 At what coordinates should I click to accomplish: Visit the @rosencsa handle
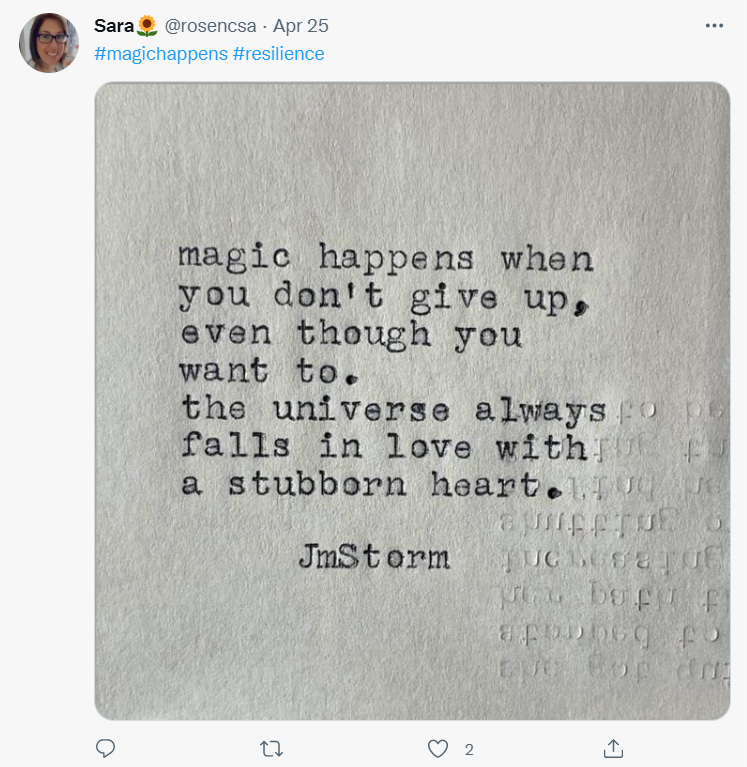point(210,26)
